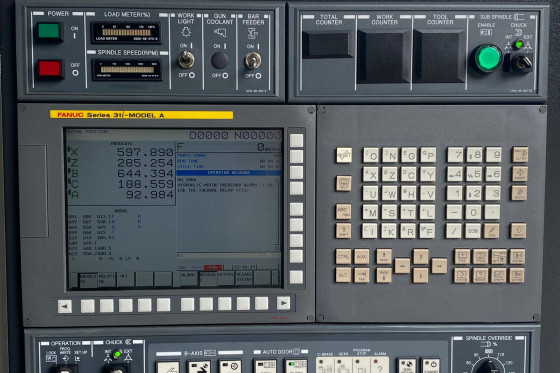Open the OFS/SET offset setting key
This screenshot has height=373, width=560.
pos(499,257)
